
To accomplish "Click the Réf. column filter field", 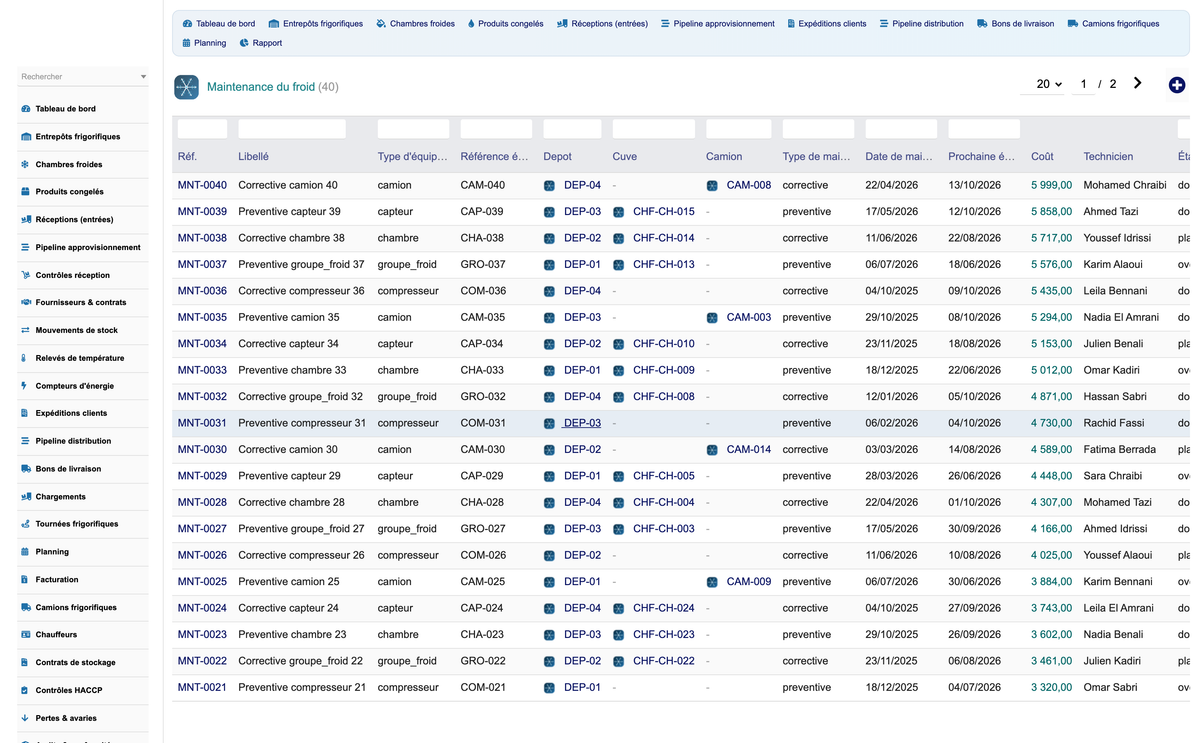I will click(x=202, y=128).
